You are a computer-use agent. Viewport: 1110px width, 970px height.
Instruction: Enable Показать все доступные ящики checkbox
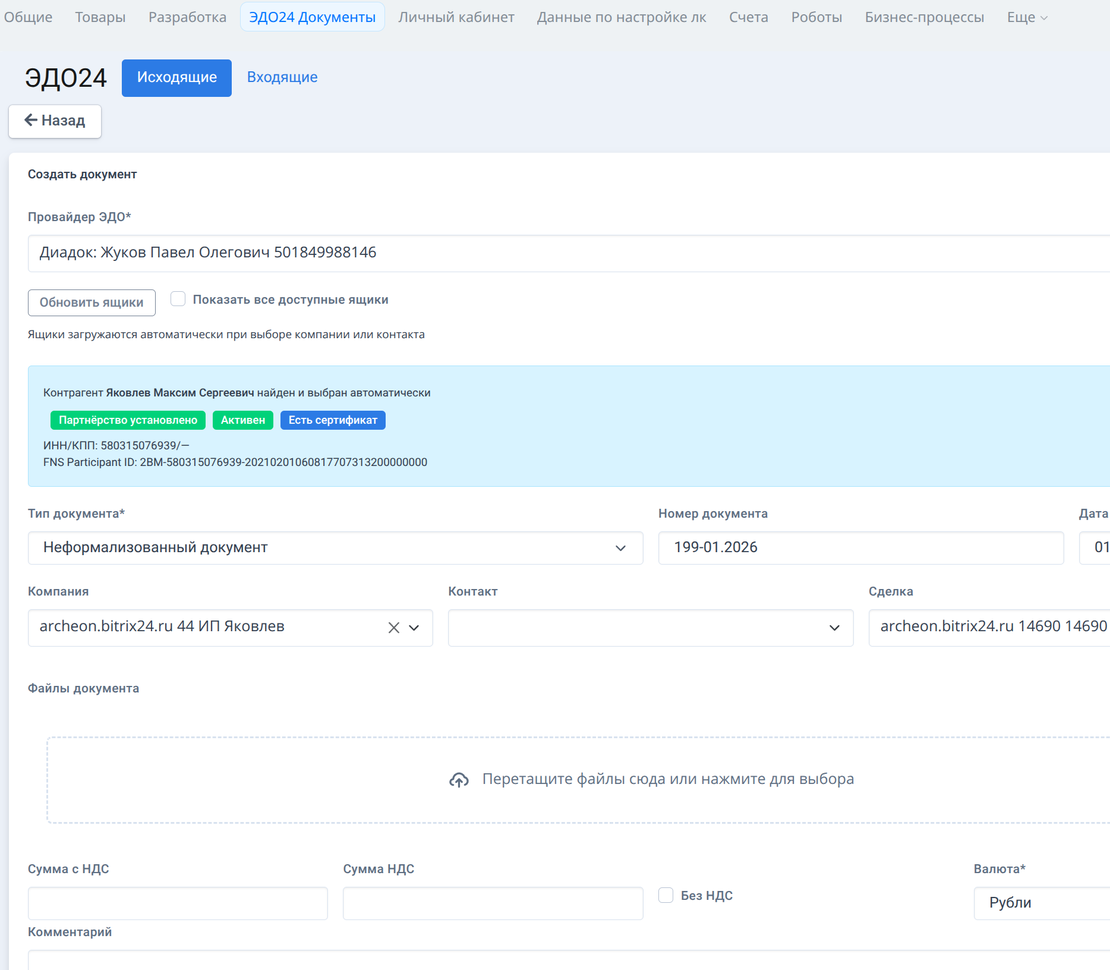point(178,299)
